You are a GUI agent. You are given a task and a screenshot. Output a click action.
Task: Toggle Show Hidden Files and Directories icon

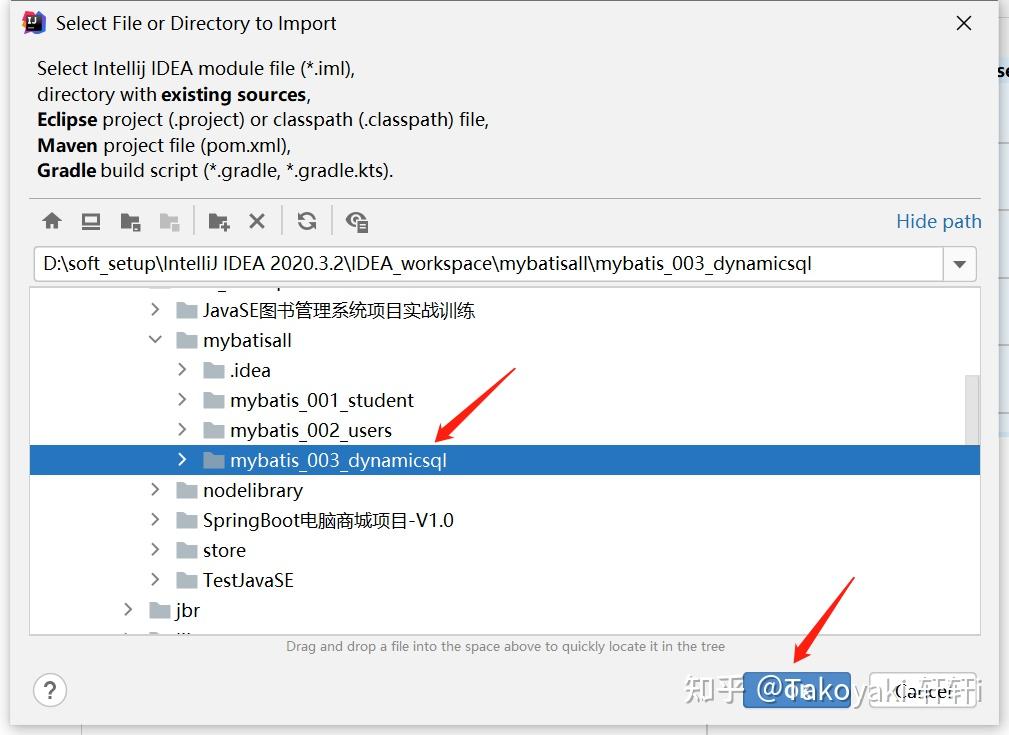click(x=357, y=221)
